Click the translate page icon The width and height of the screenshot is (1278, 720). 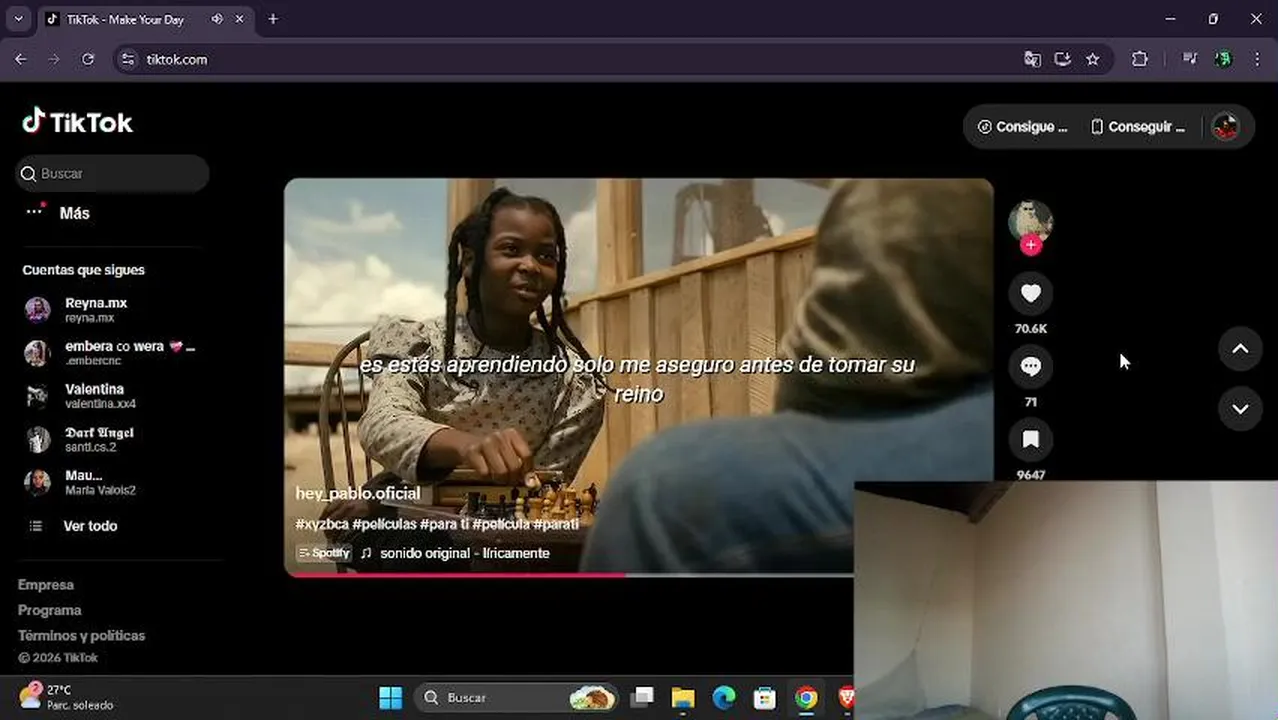[1032, 59]
